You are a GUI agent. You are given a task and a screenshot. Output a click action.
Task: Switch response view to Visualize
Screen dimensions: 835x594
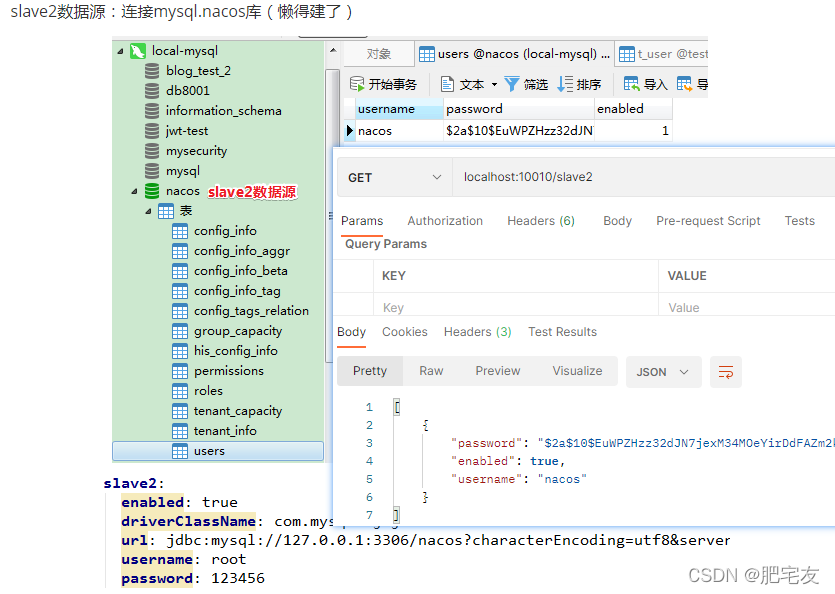577,371
